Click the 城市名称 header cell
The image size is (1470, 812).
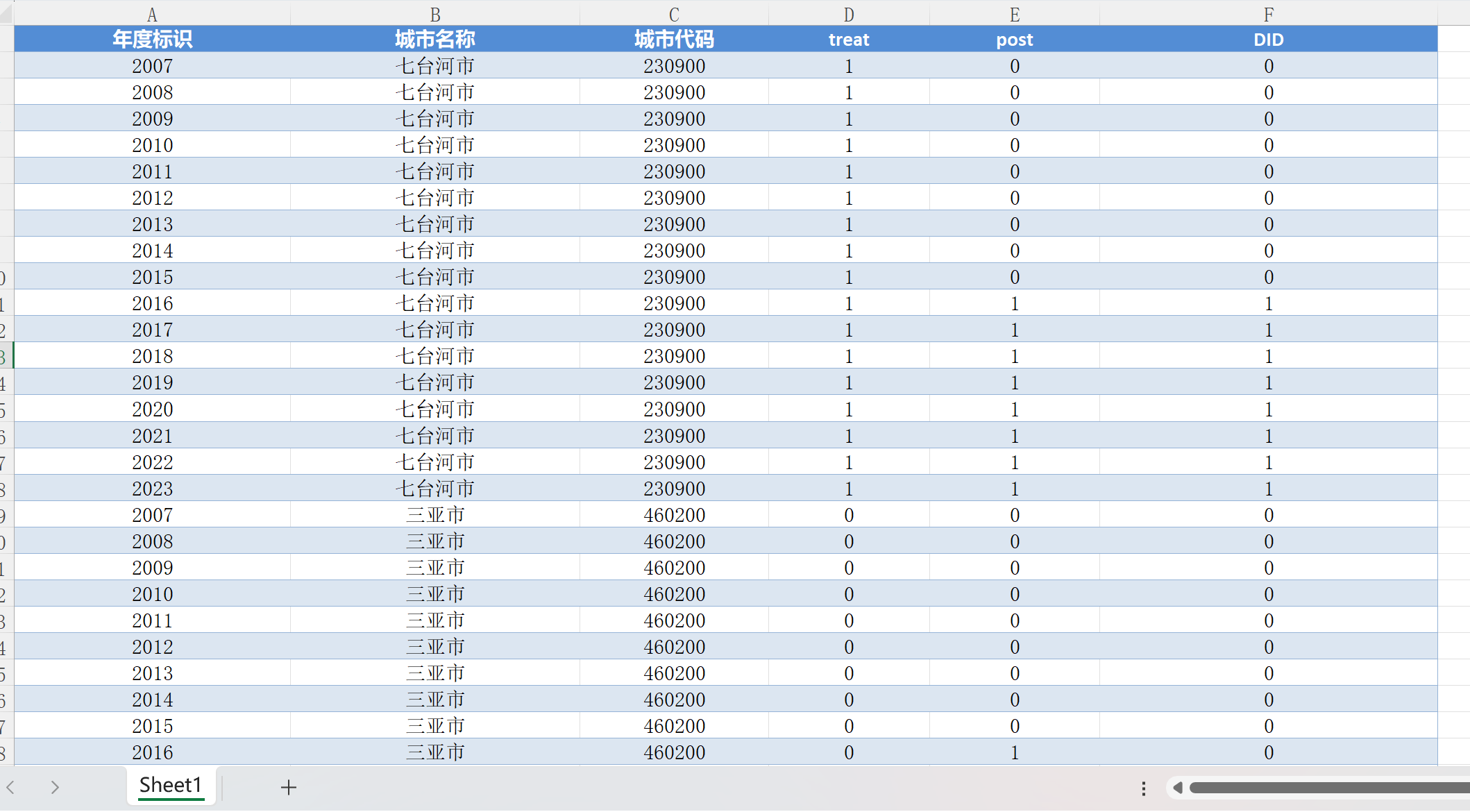tap(435, 40)
